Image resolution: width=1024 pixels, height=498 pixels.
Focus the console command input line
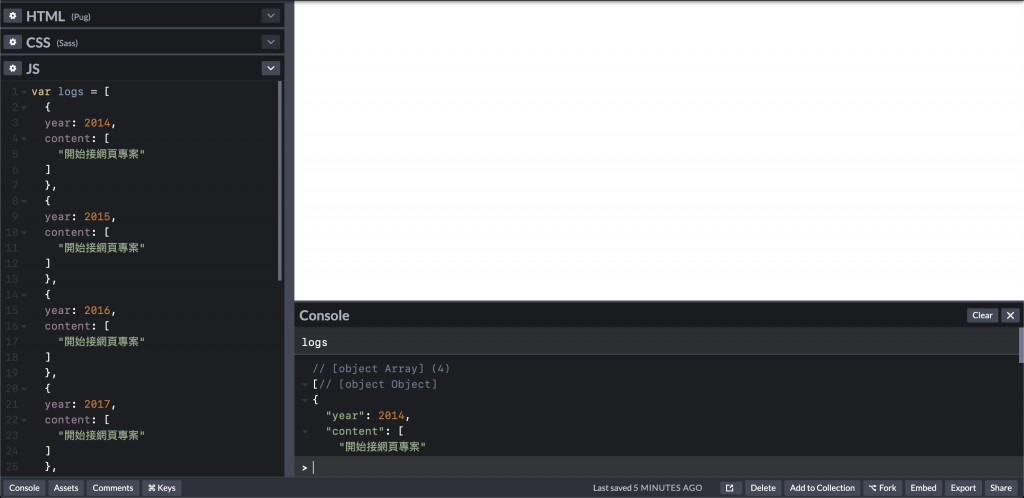pos(658,467)
